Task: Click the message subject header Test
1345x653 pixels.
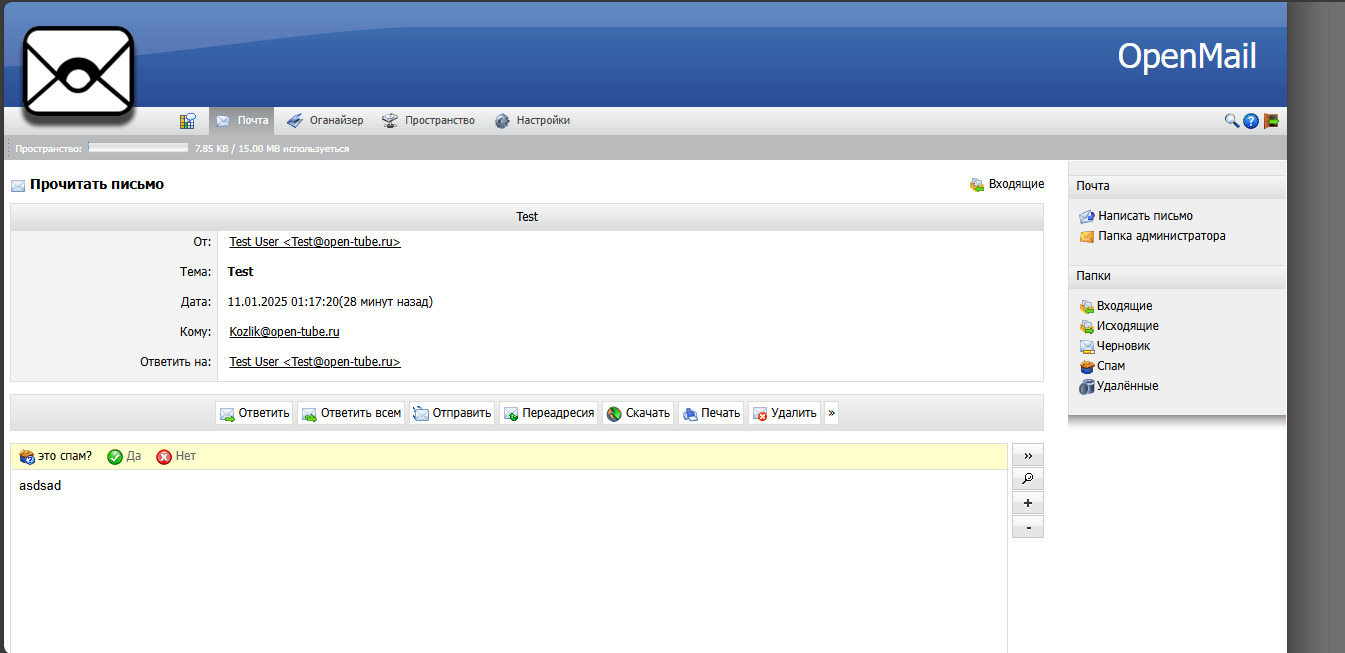Action: click(x=527, y=217)
